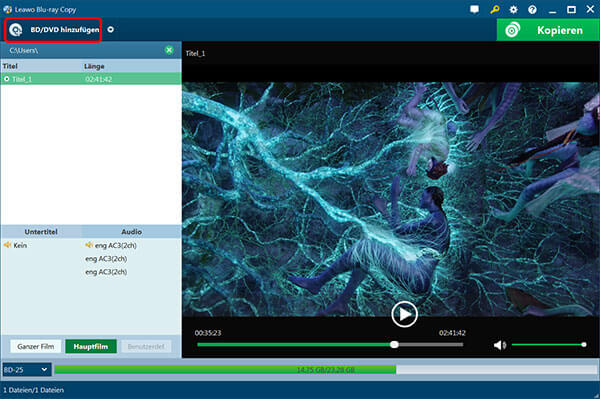600x399 pixels.
Task: Select the first eng AC3(2ch) audio track
Action: click(x=116, y=245)
